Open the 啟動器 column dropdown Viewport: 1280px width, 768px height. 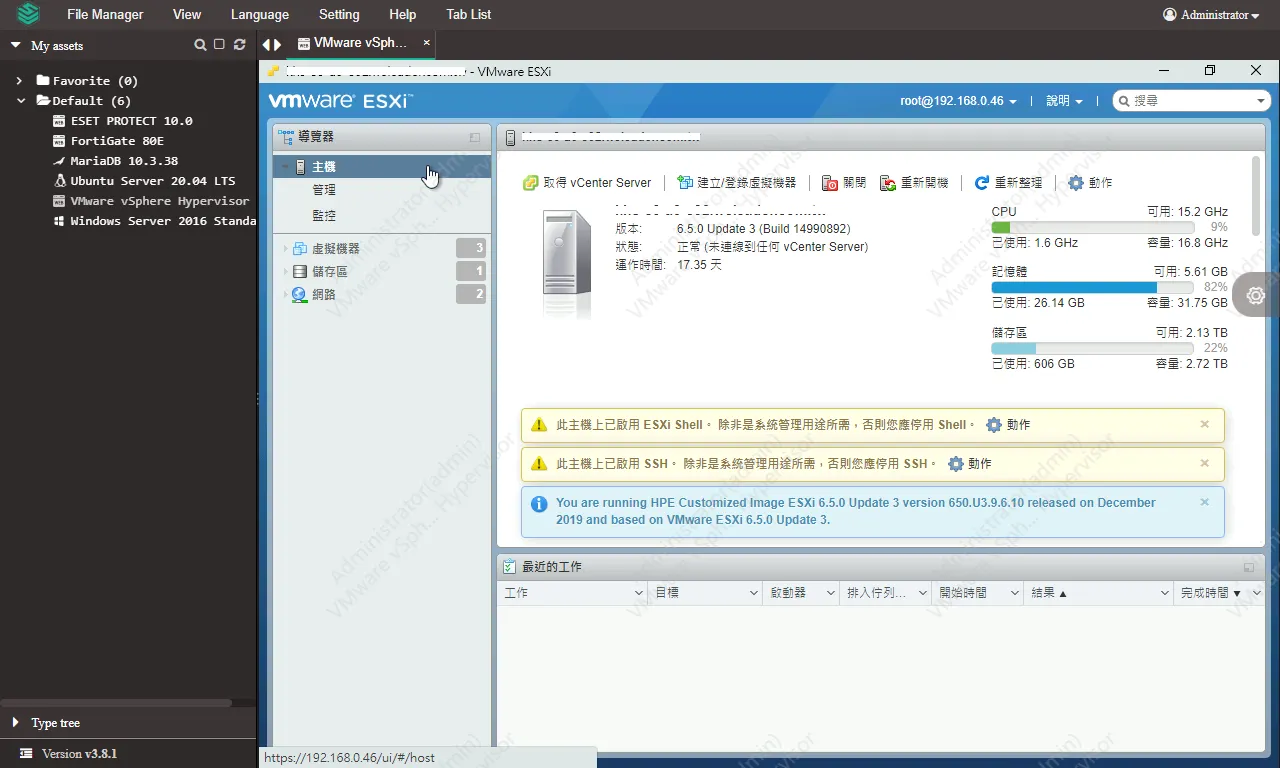[830, 593]
